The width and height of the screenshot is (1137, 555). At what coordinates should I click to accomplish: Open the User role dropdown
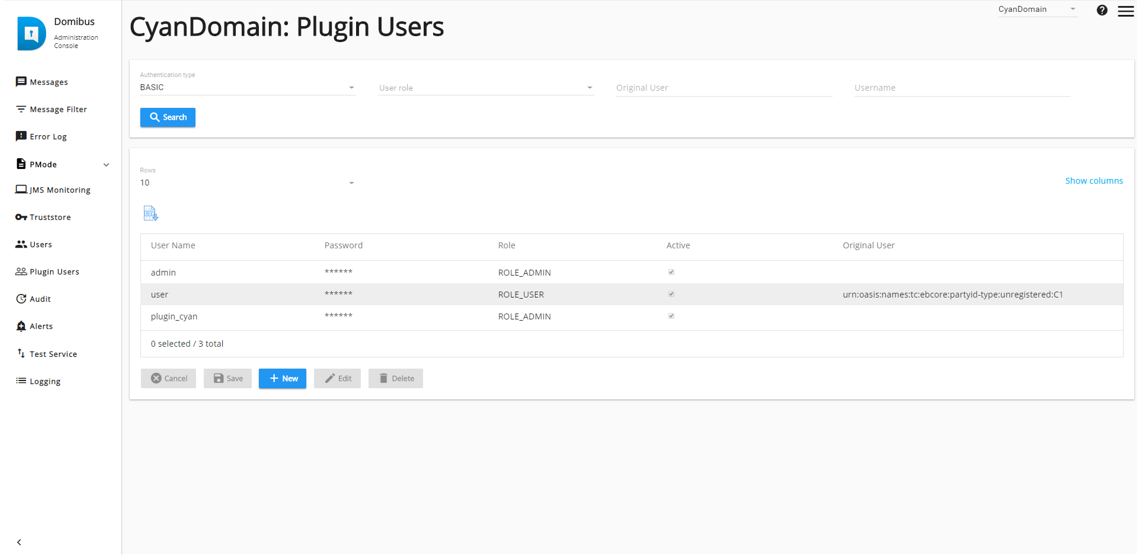[x=485, y=88]
